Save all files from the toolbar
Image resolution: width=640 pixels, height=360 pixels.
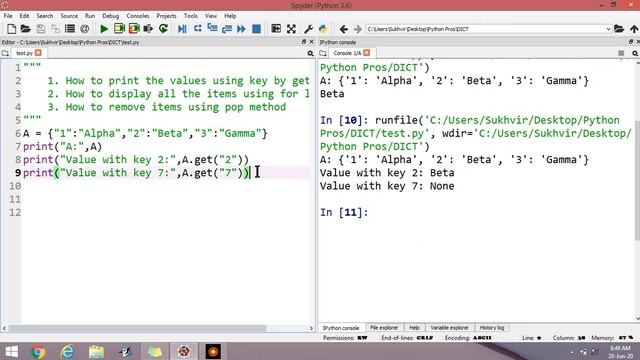click(55, 29)
